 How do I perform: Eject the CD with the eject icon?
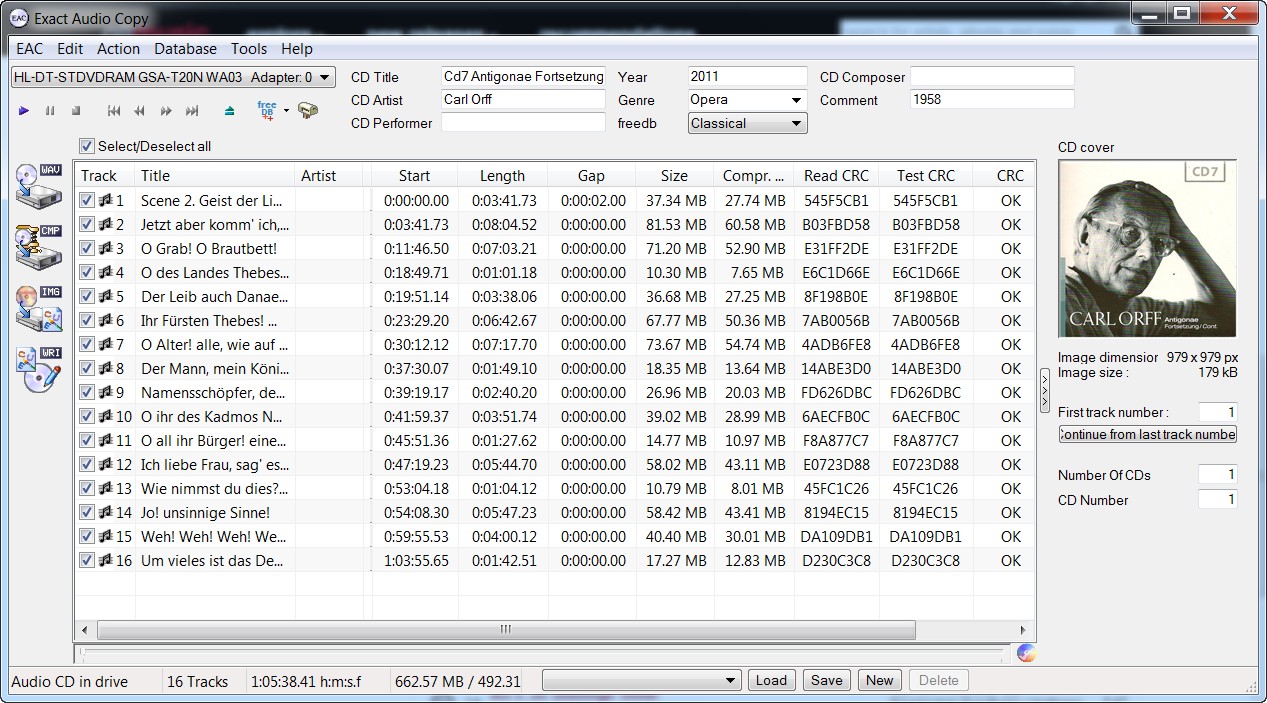[230, 111]
